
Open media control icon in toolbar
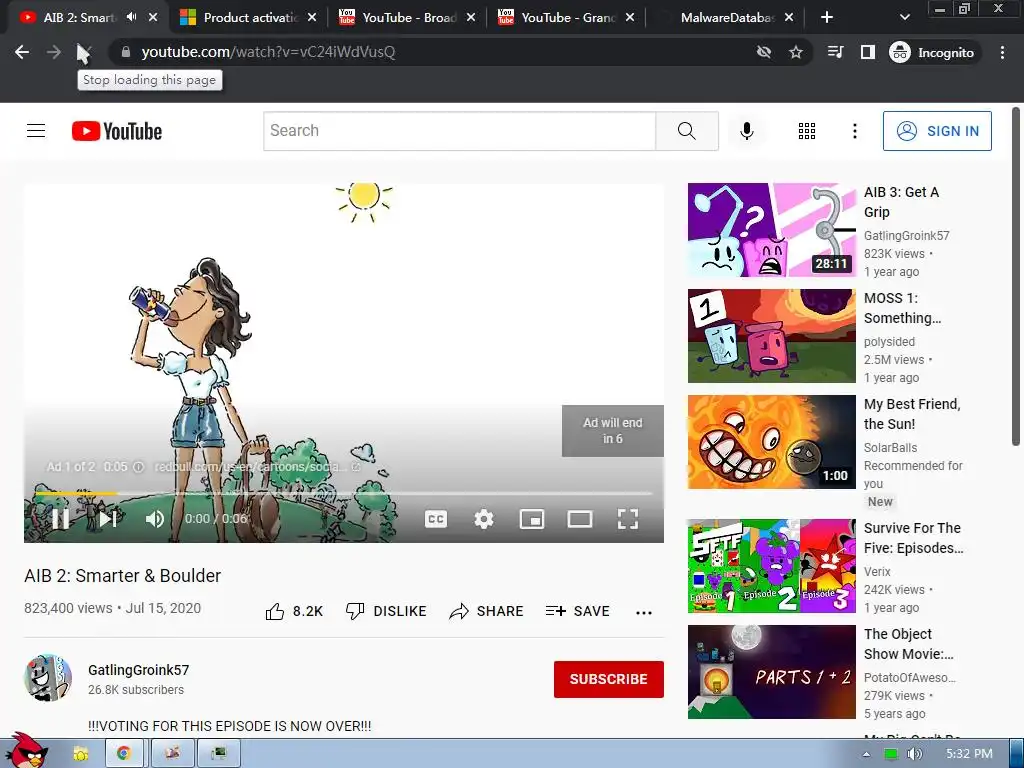tap(835, 52)
